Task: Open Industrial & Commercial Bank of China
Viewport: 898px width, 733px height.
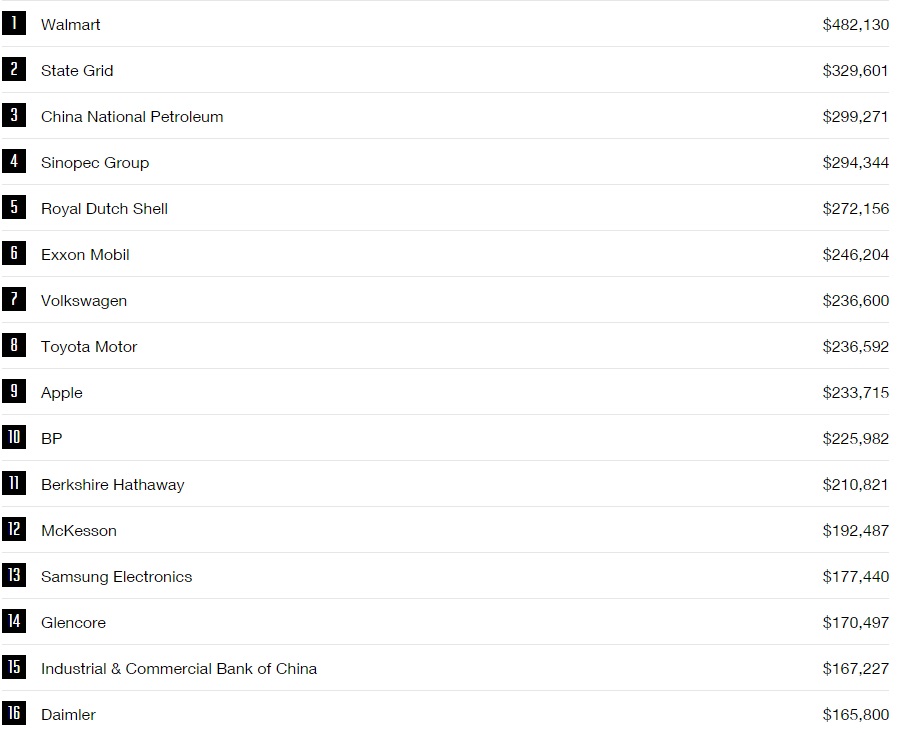Action: [179, 668]
